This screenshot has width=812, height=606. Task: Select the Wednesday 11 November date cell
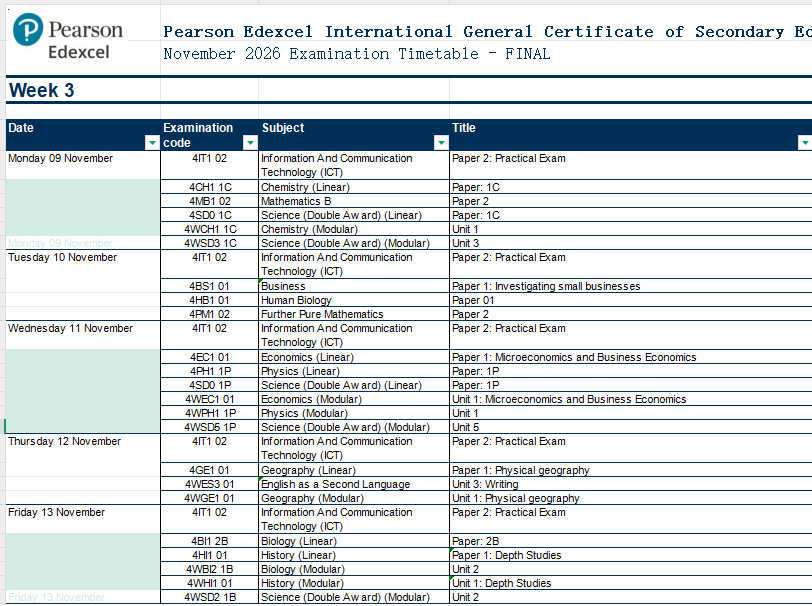(83, 335)
